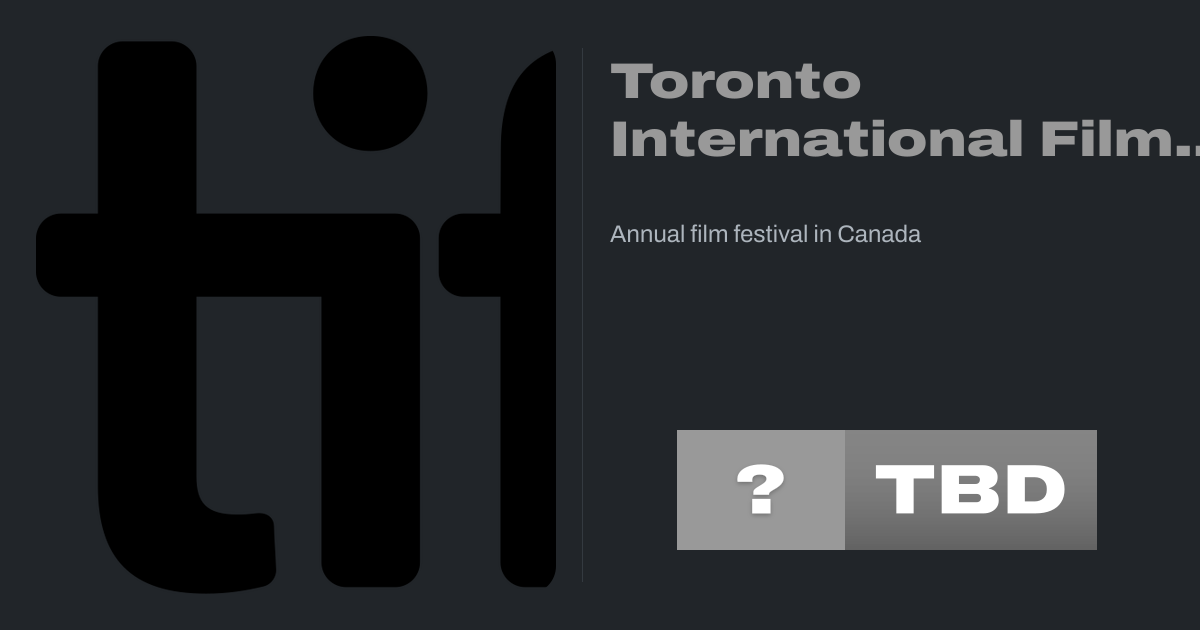Click the vertical divider beside the logo
The width and height of the screenshot is (1200, 630).
point(582,315)
